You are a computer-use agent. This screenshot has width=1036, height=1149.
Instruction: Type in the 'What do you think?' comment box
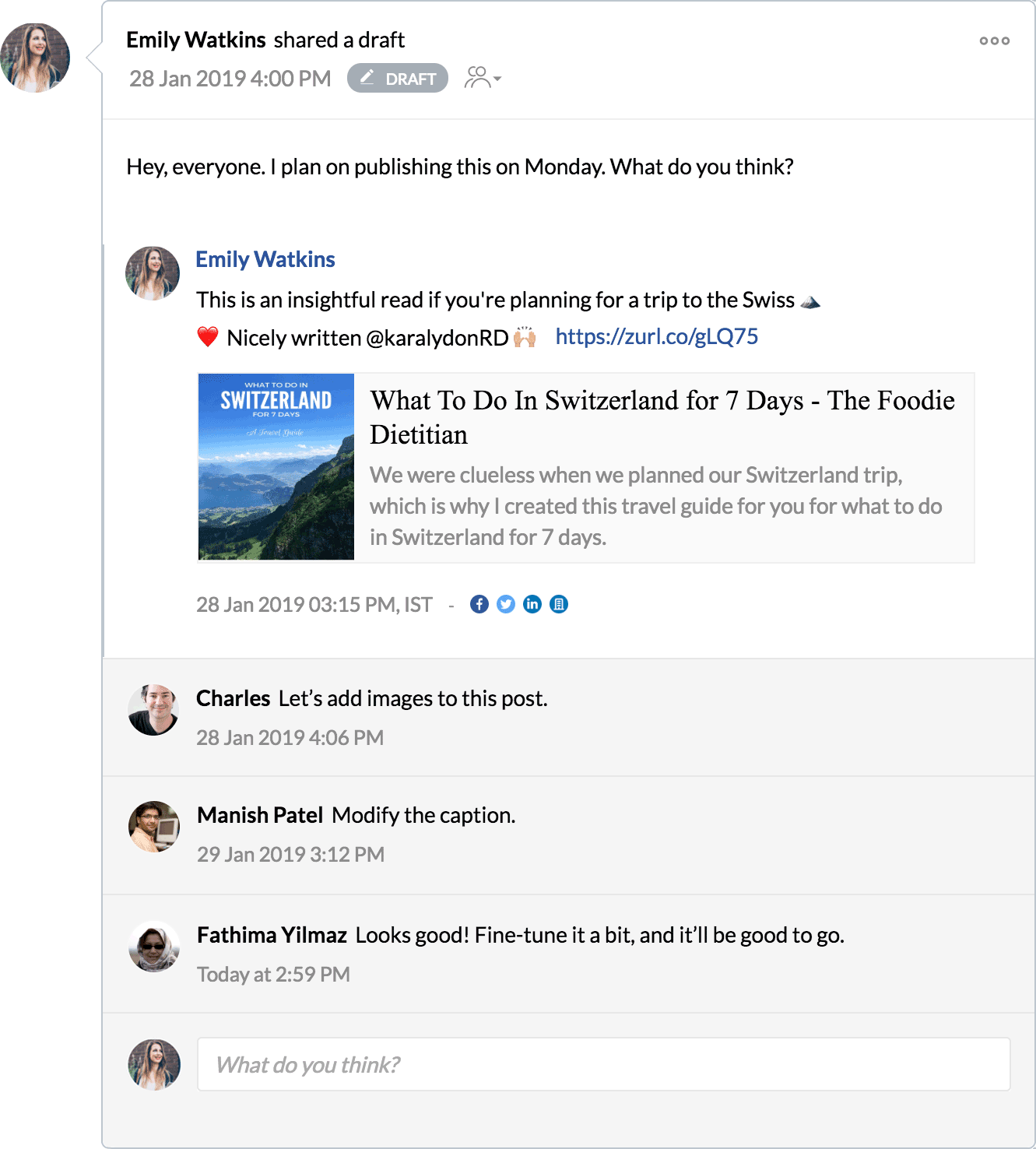[603, 1064]
